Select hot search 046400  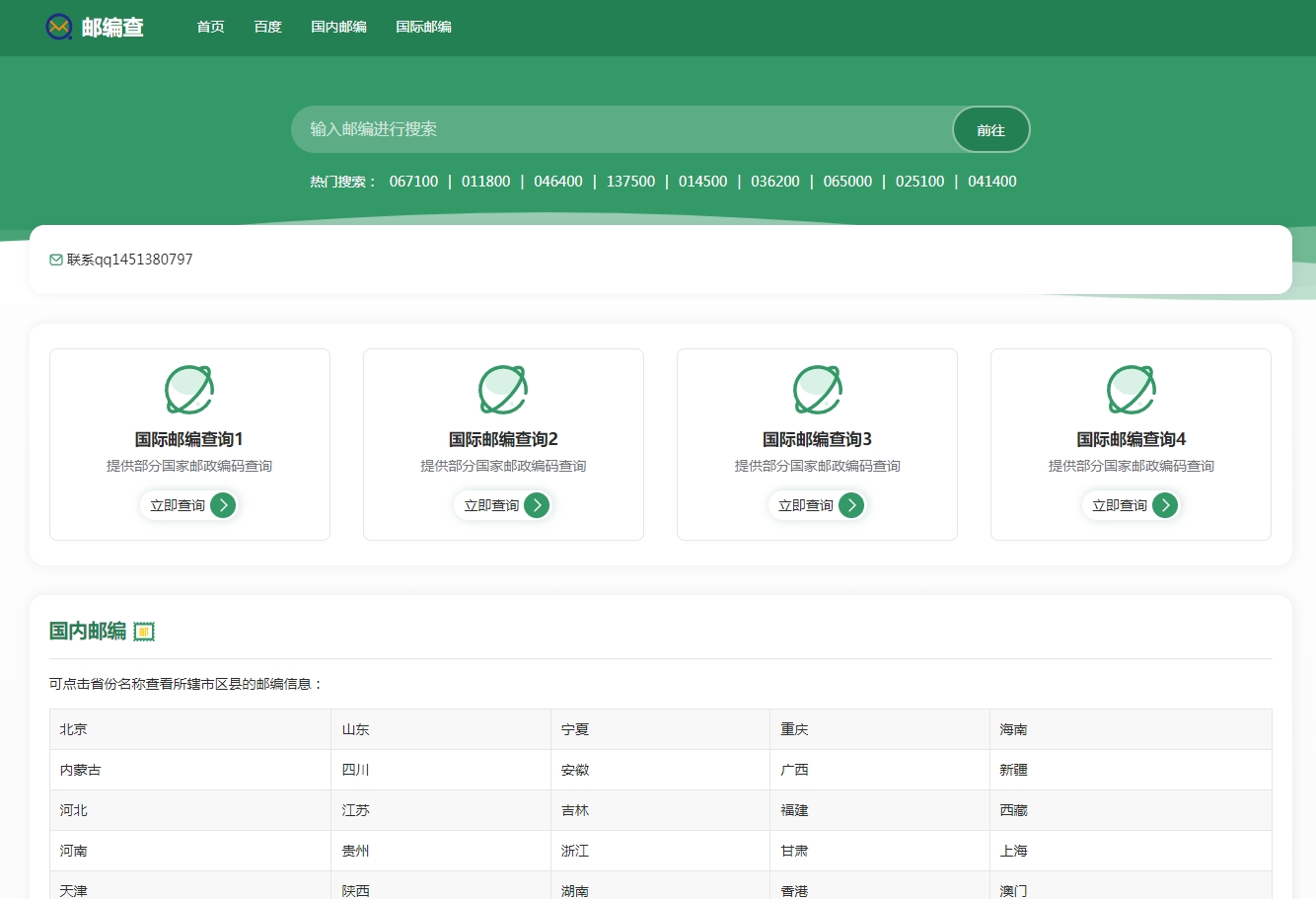point(558,182)
